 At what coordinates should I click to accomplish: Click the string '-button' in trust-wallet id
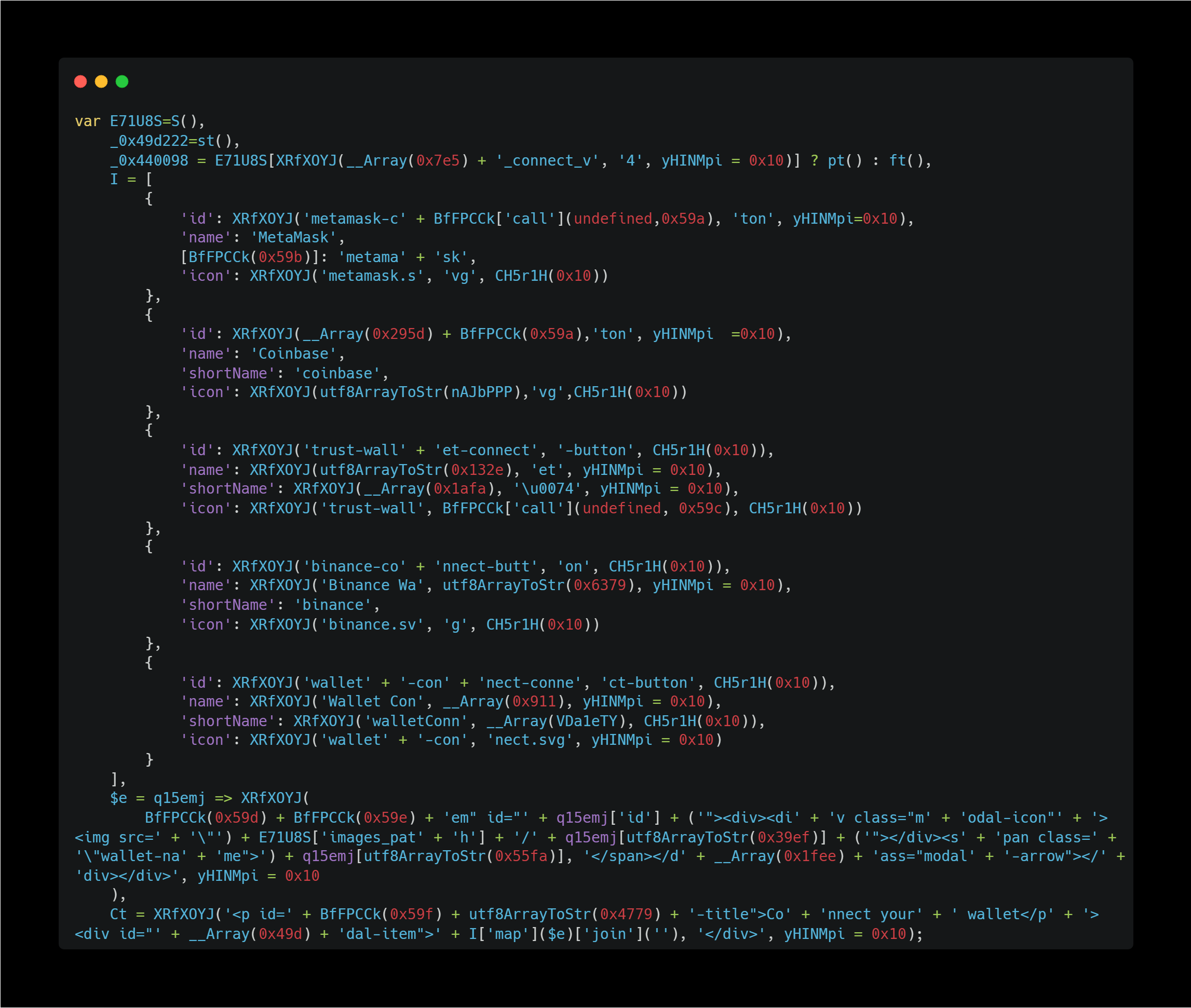click(595, 451)
